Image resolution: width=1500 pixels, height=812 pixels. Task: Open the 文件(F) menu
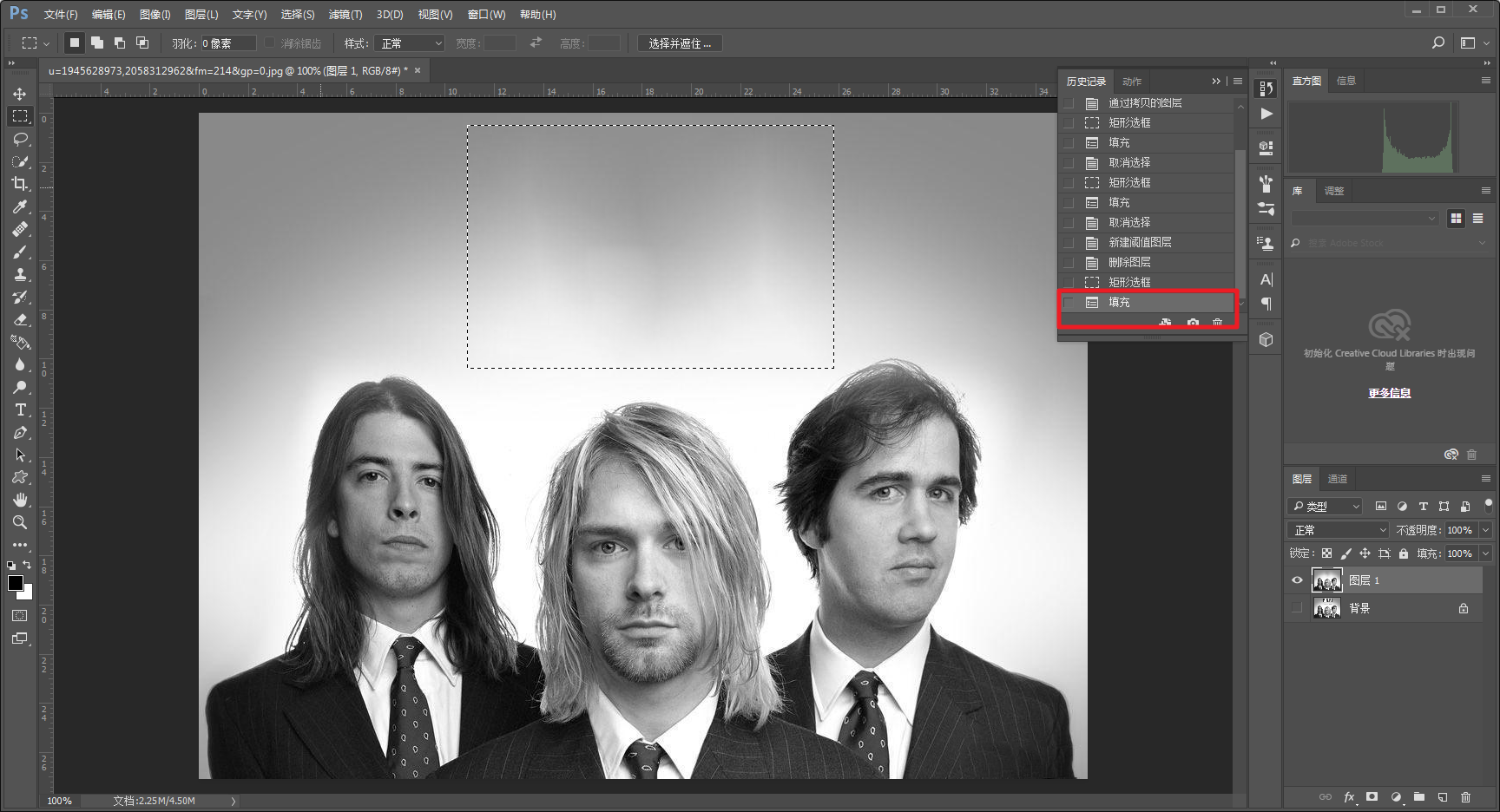[61, 15]
